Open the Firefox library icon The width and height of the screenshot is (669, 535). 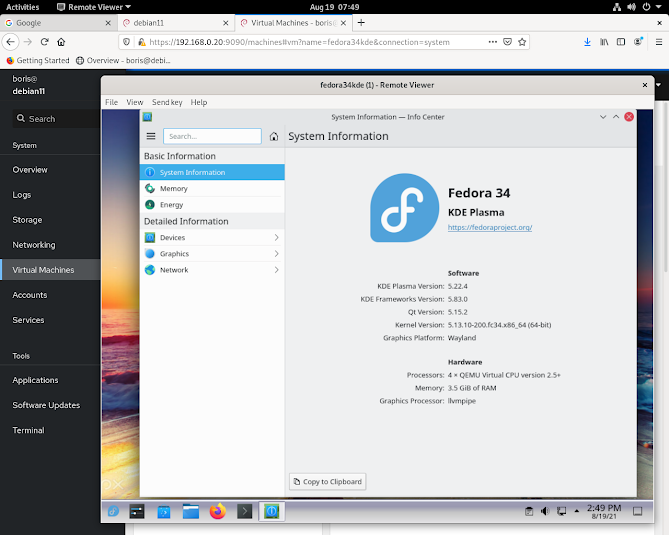coord(604,42)
